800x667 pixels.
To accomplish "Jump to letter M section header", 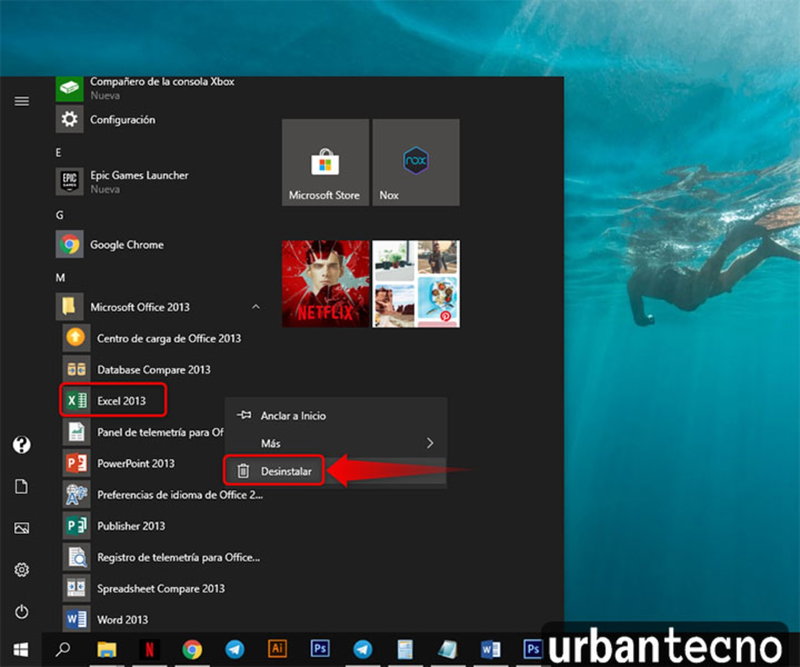I will pos(60,278).
